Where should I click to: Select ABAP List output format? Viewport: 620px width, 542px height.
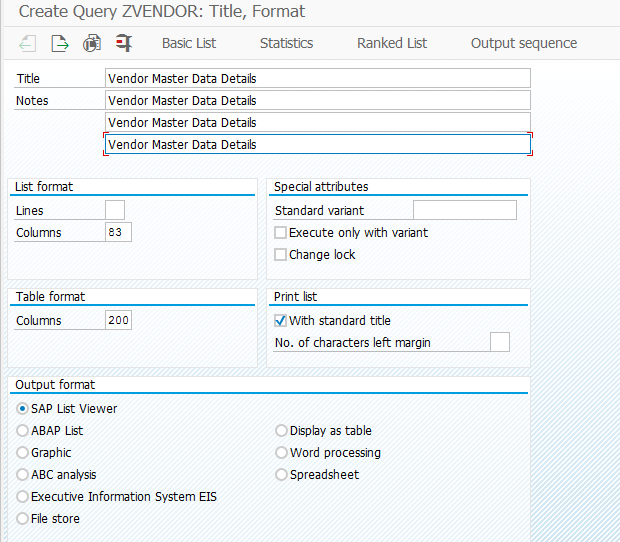coord(23,431)
